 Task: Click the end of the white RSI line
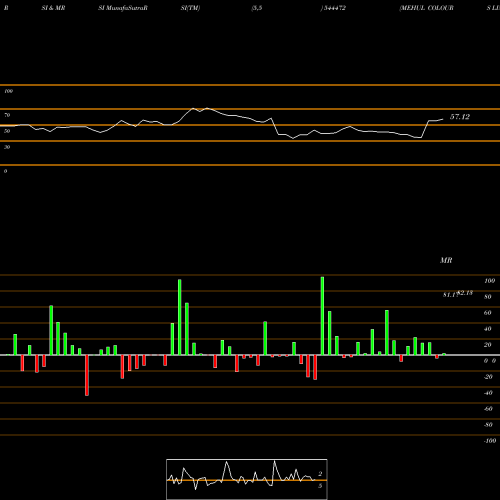click(443, 119)
